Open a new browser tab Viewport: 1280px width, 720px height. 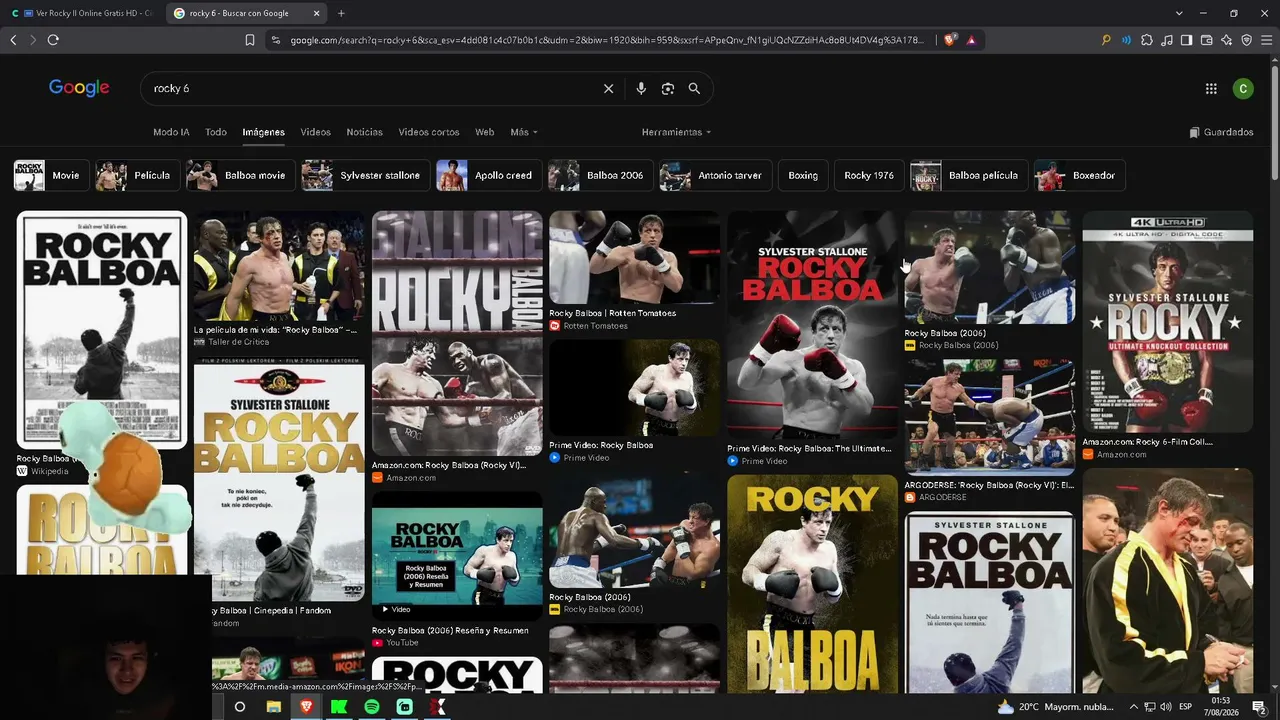point(341,13)
